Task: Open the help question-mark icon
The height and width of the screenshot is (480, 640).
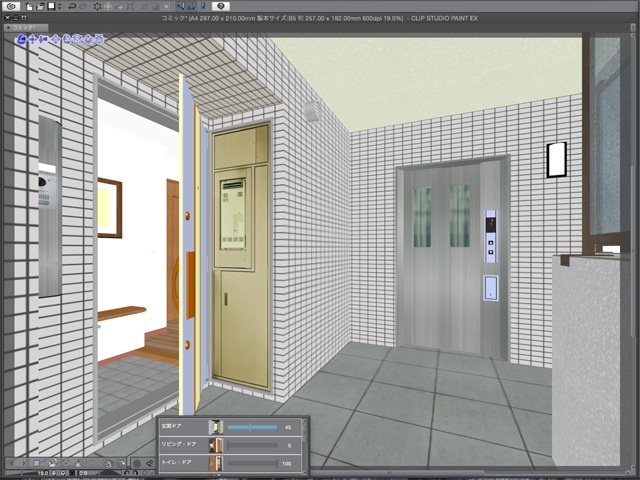Action: pyautogui.click(x=221, y=6)
